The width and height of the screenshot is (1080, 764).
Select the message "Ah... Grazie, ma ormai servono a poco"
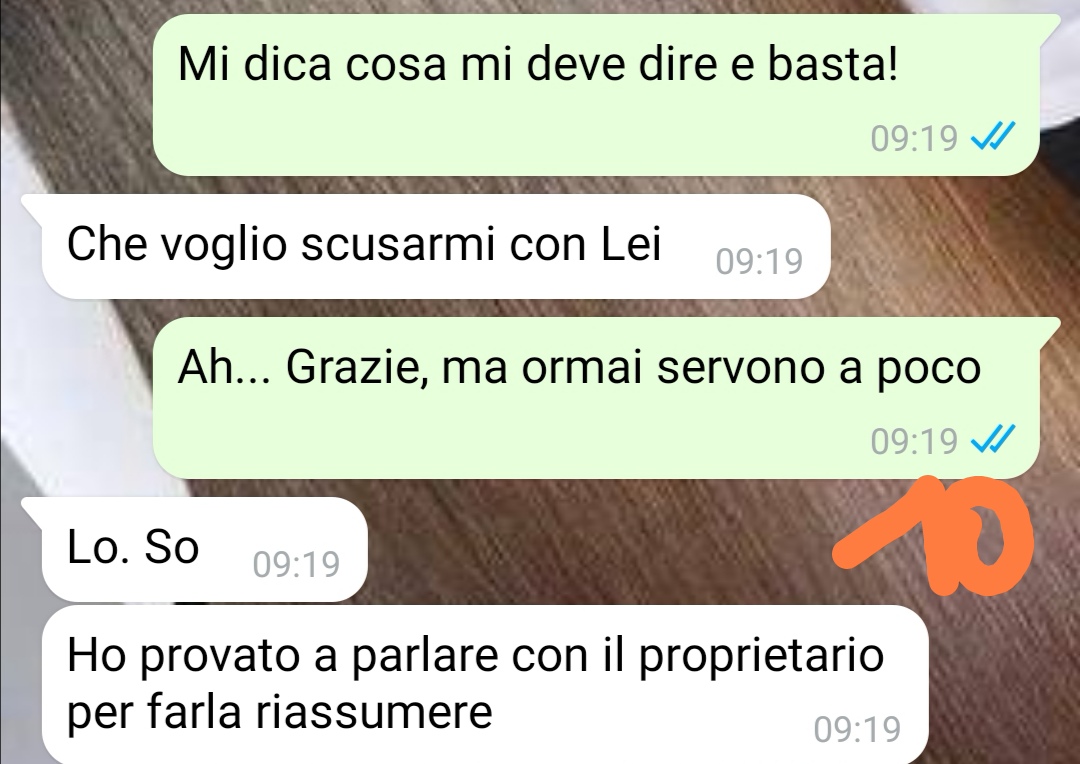click(x=596, y=398)
